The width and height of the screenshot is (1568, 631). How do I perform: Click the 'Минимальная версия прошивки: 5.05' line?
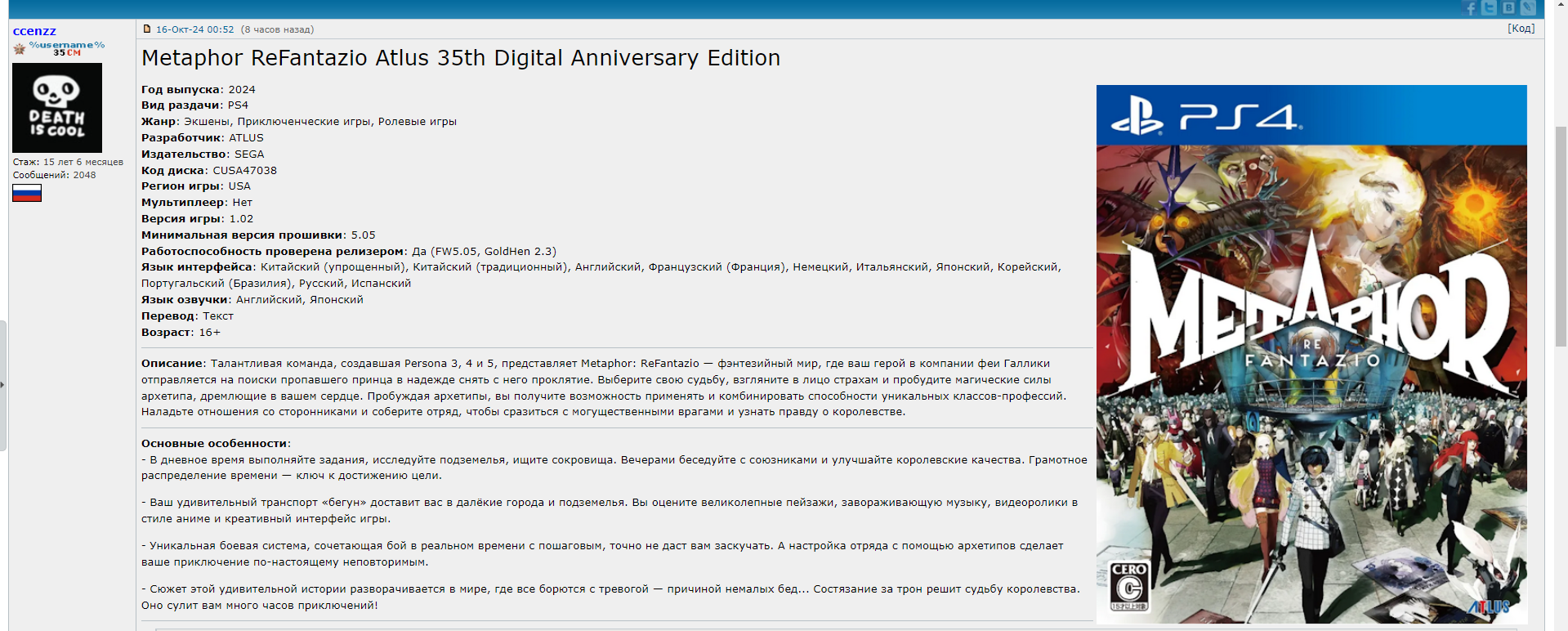258,235
